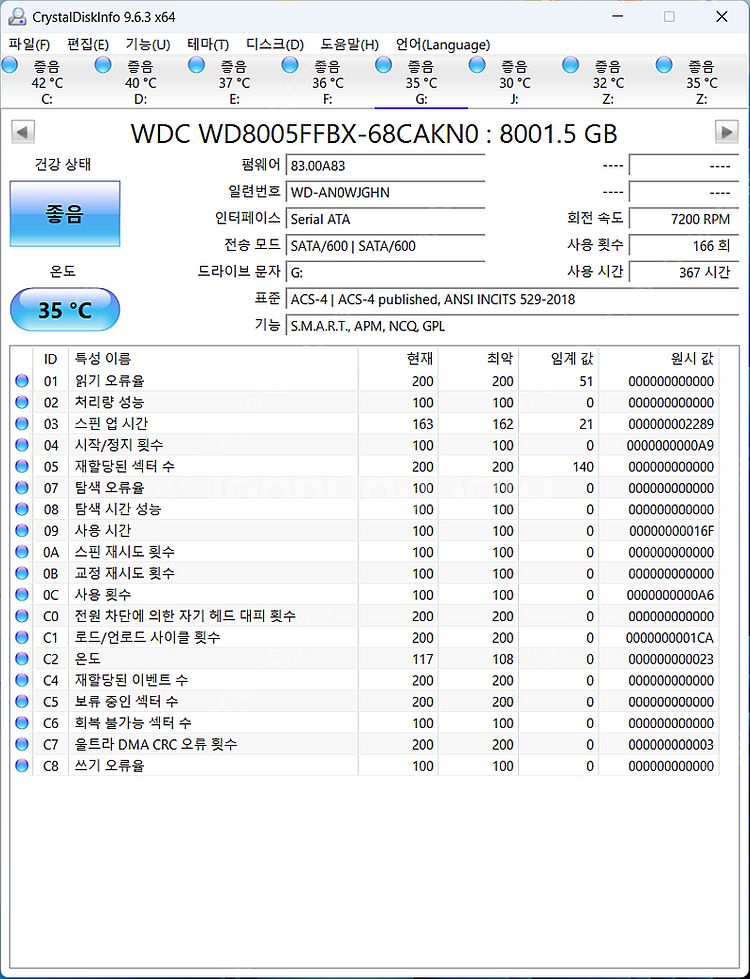This screenshot has width=750, height=979.
Task: Click the power on count 166 회 field
Action: pos(684,246)
